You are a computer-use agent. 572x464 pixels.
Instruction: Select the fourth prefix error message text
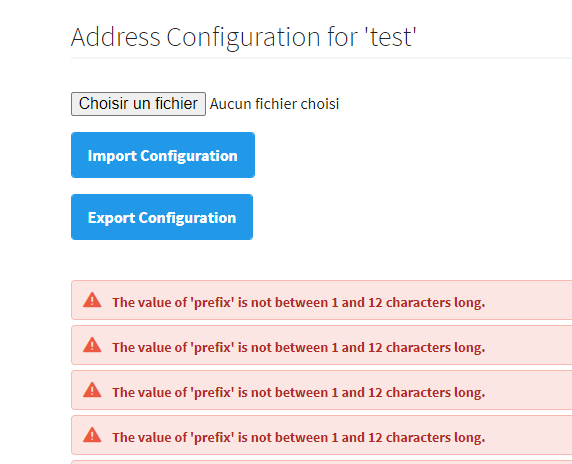click(x=299, y=437)
